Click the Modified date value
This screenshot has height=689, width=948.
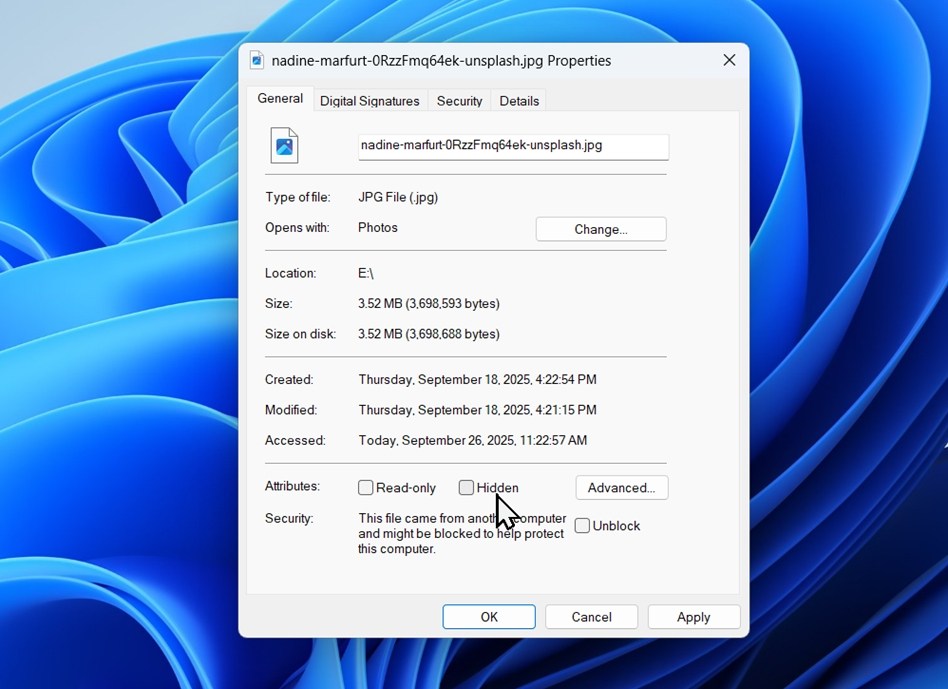[477, 410]
